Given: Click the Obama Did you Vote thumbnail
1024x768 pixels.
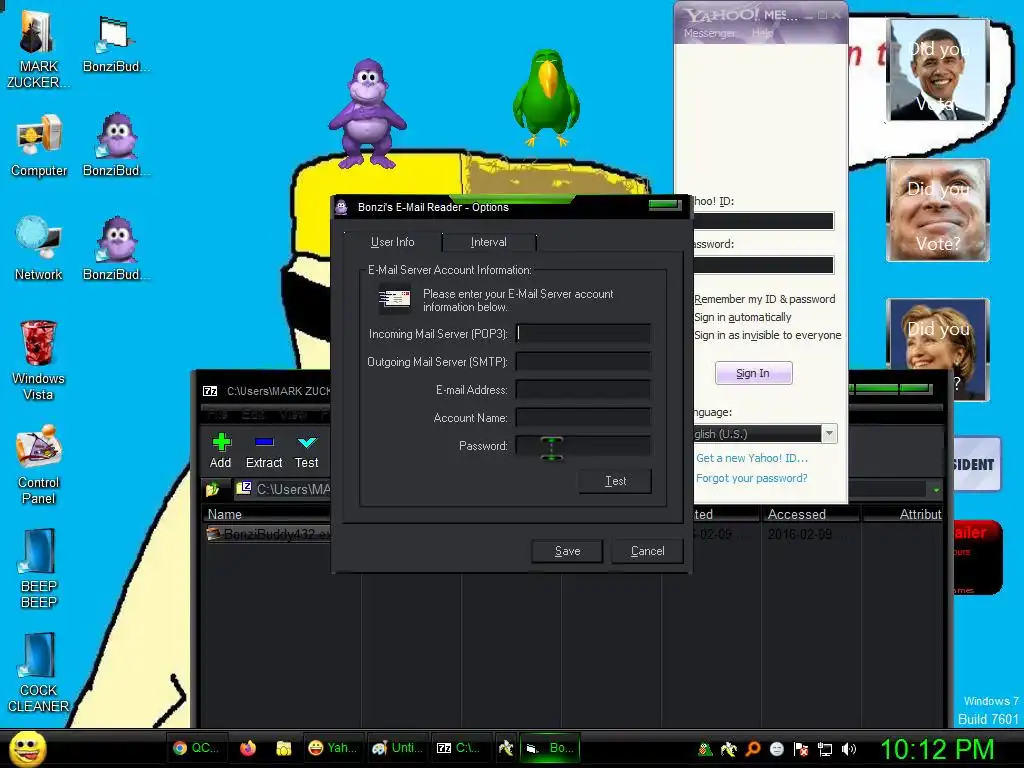Looking at the screenshot, I should [x=938, y=71].
